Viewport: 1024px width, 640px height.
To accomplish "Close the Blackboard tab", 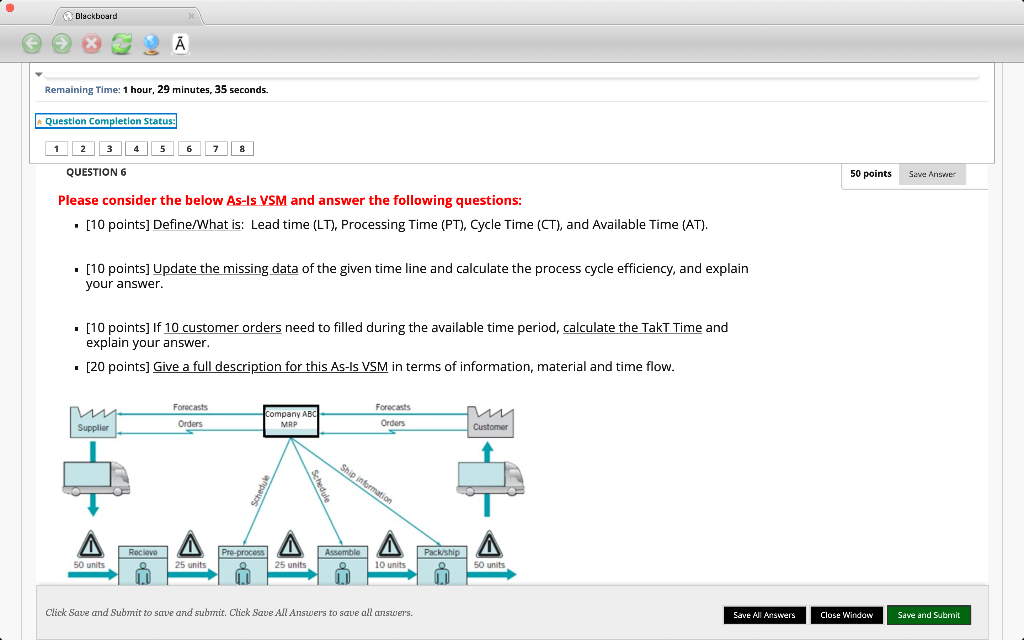I will point(191,16).
